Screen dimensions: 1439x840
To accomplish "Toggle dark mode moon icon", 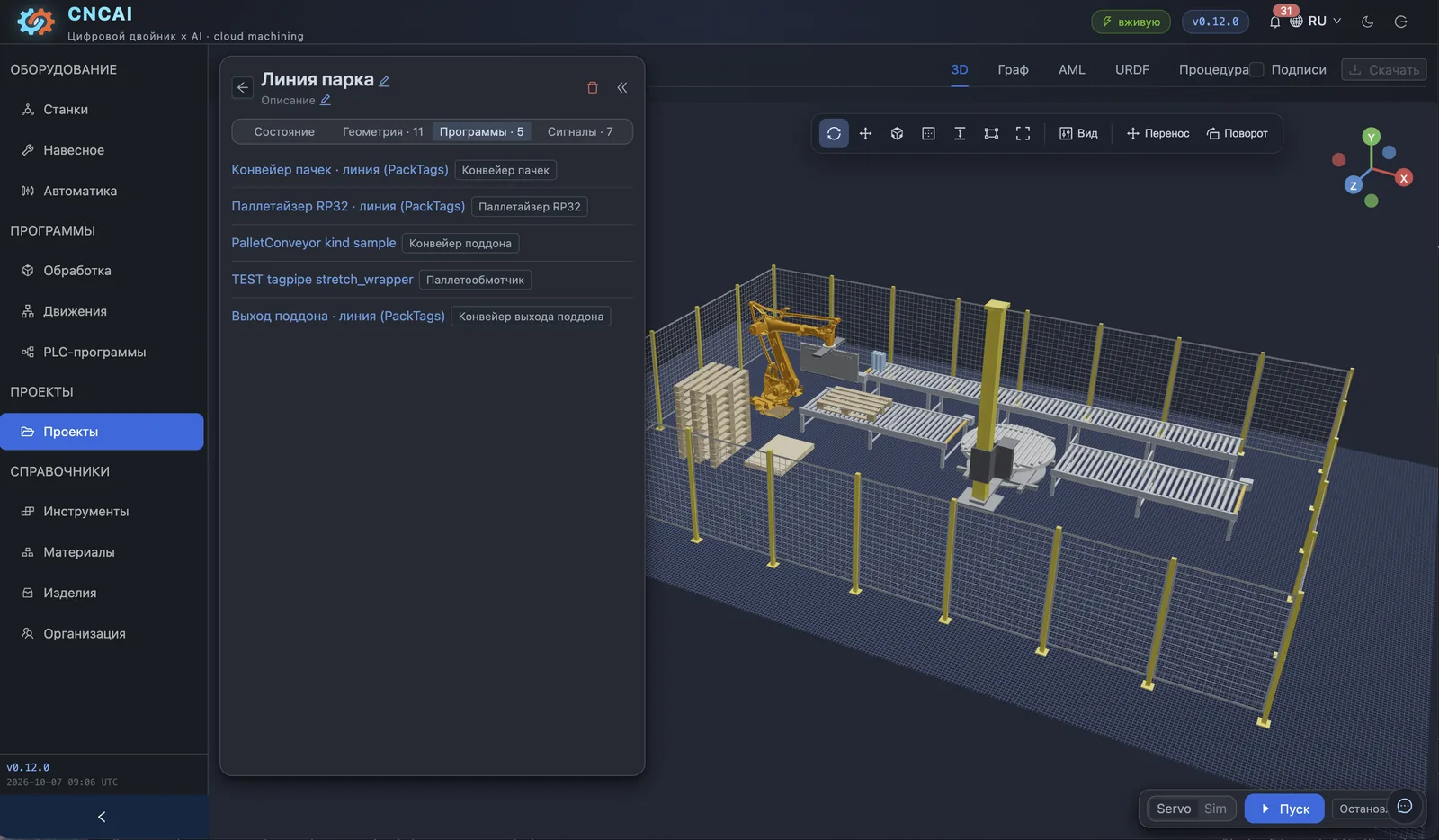I will point(1368,22).
